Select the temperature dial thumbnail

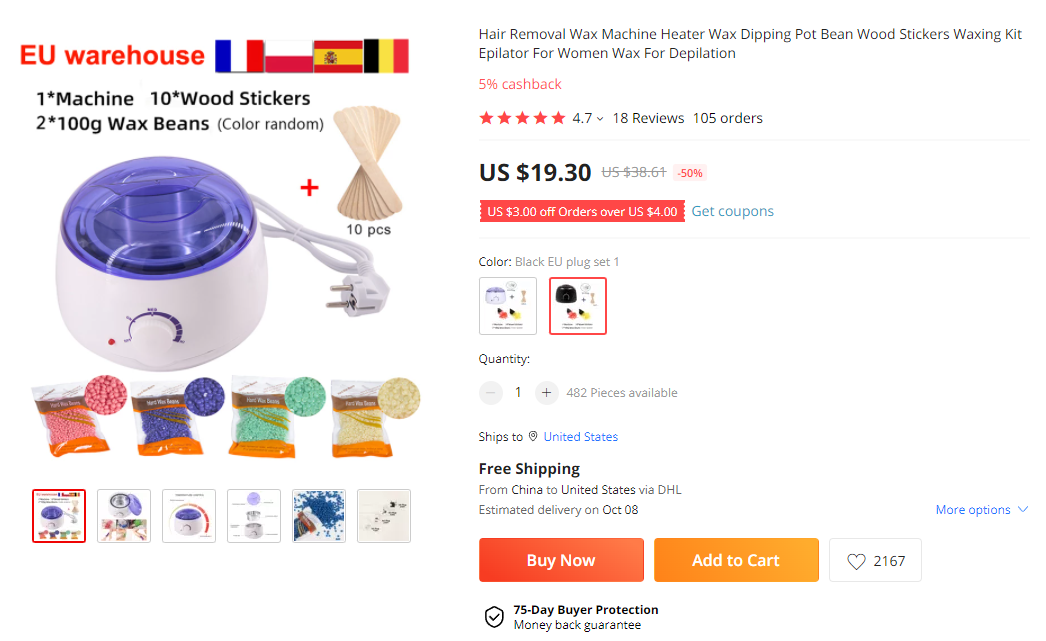pyautogui.click(x=189, y=516)
